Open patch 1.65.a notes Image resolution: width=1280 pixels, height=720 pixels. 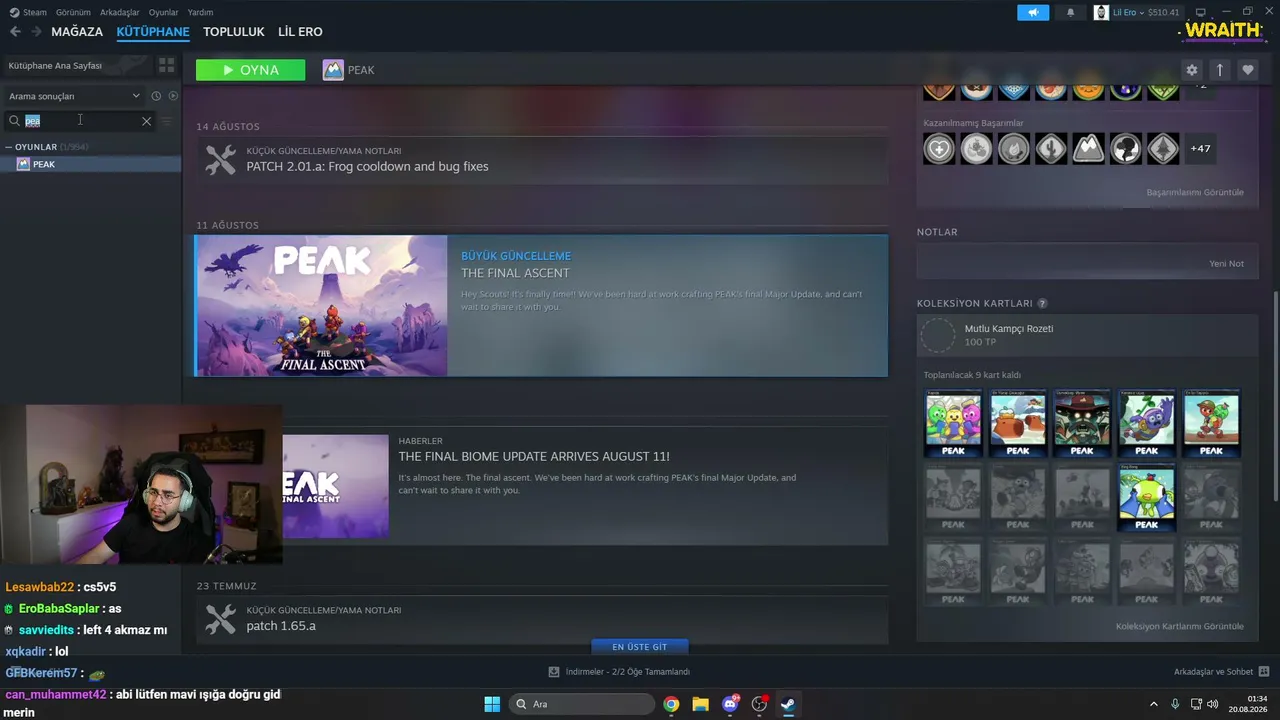[x=541, y=620]
